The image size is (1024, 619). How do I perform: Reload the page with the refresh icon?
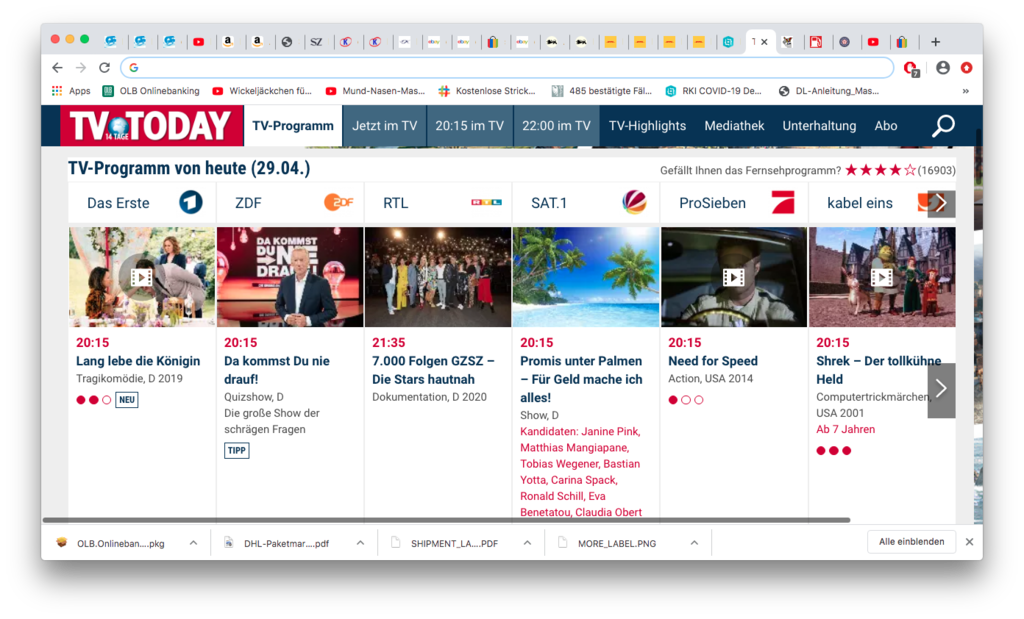point(104,67)
